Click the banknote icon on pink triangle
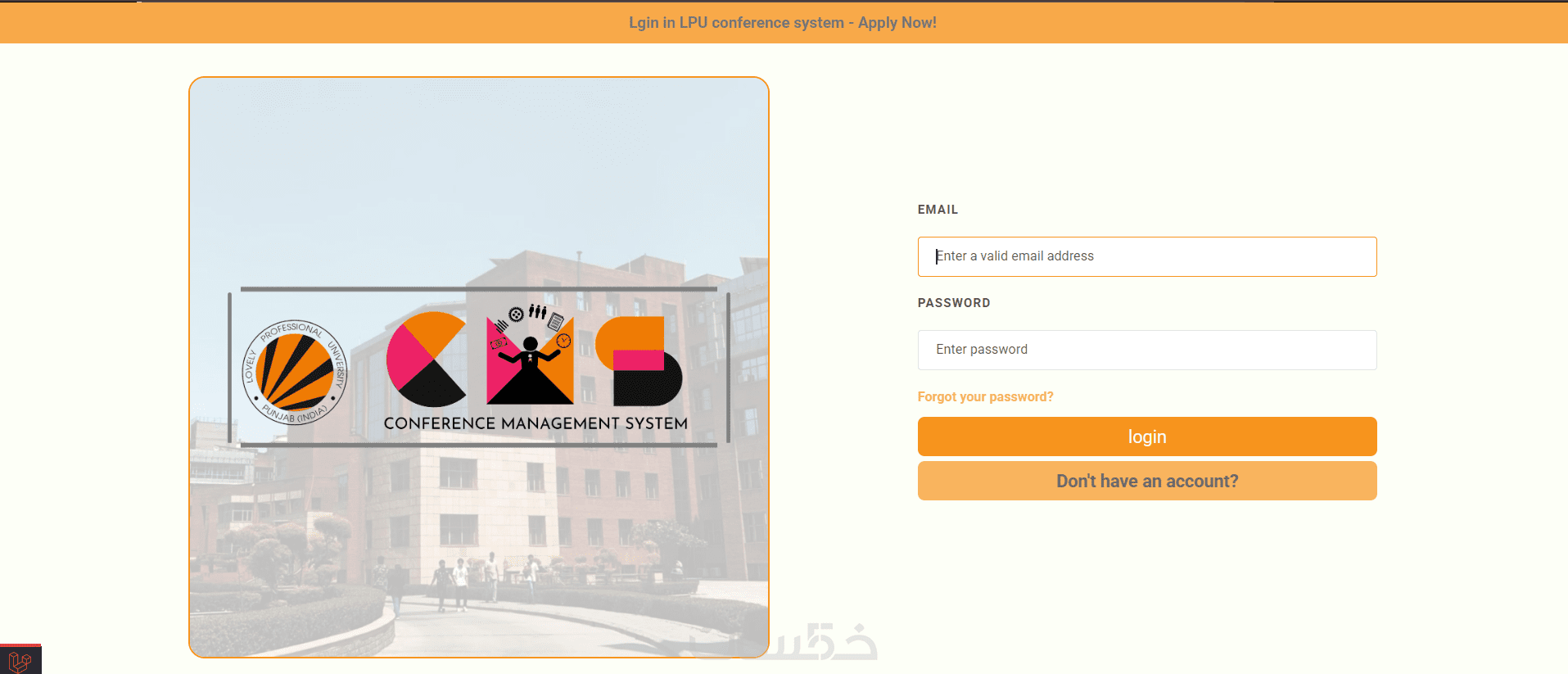Image resolution: width=1568 pixels, height=674 pixels. tap(499, 343)
